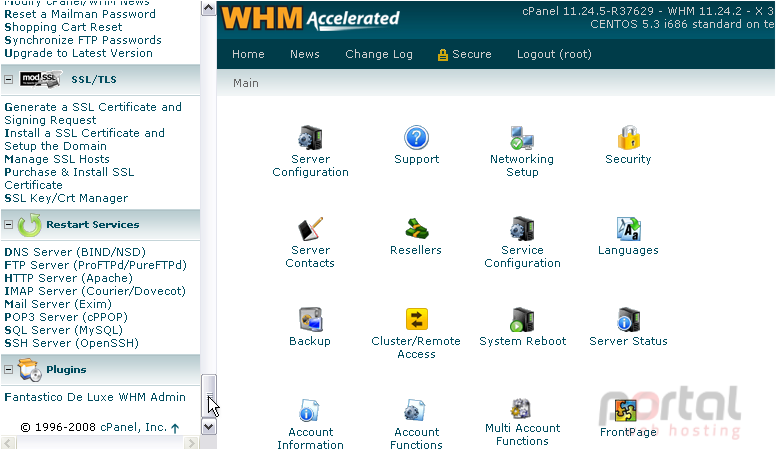
Task: Click the sidebar scroll up arrow
Action: click(x=209, y=8)
